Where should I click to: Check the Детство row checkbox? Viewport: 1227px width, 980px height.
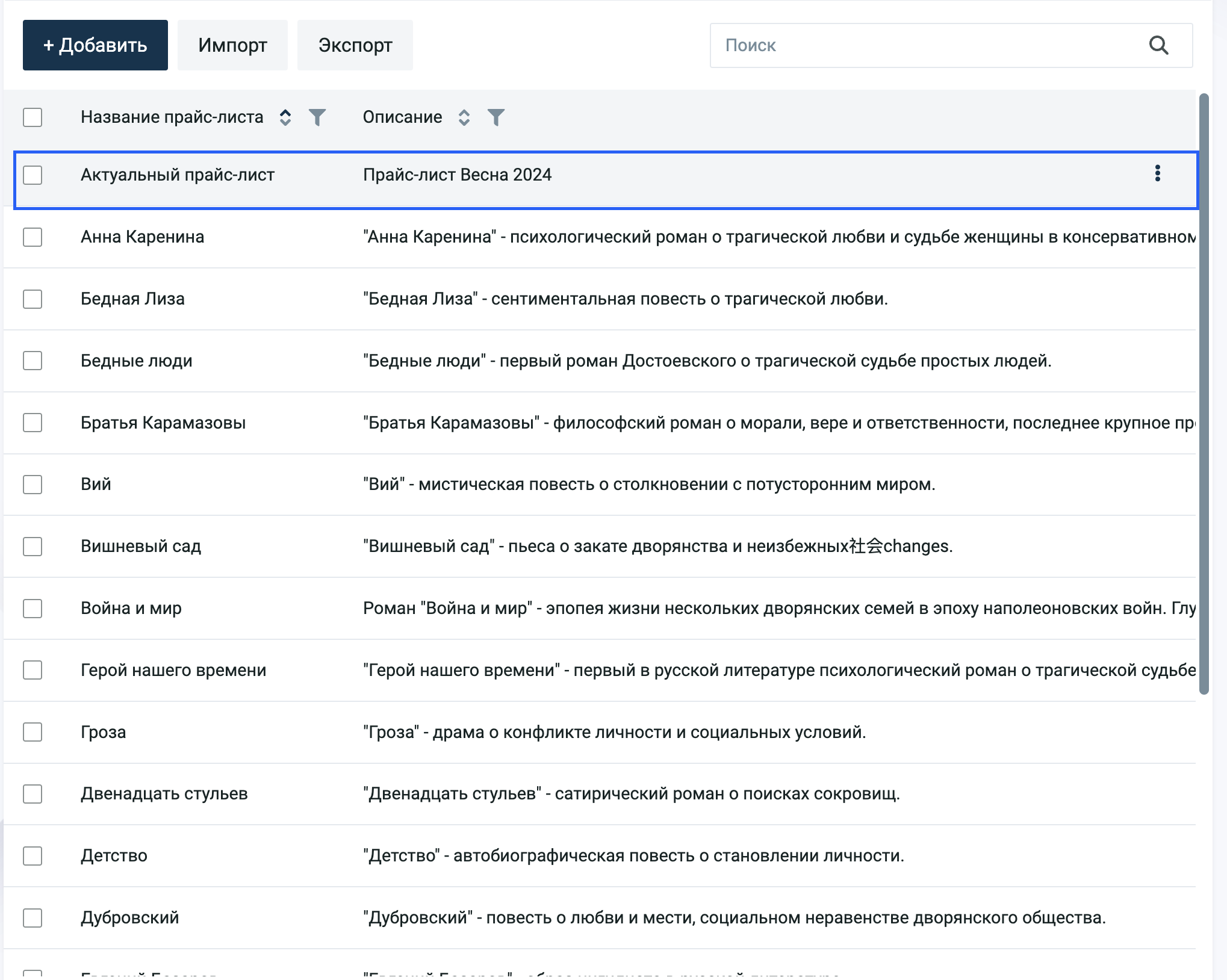pos(33,856)
